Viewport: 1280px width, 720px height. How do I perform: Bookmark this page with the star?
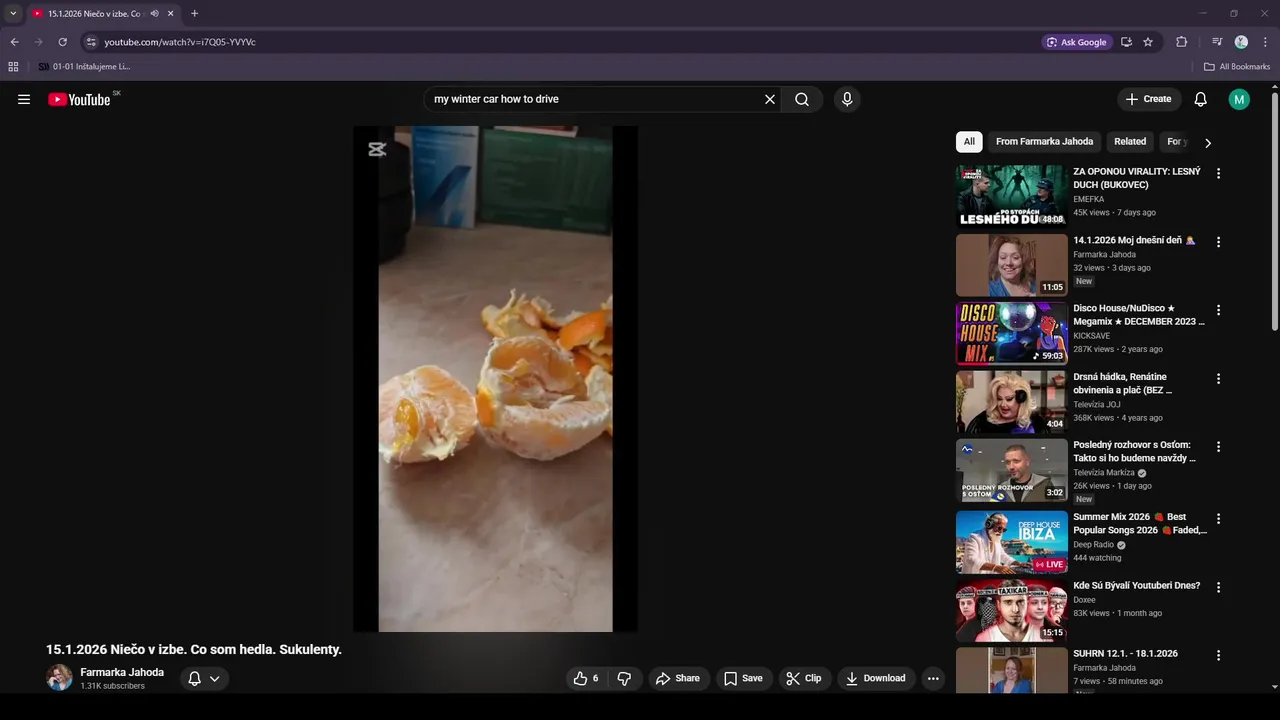click(x=1148, y=42)
